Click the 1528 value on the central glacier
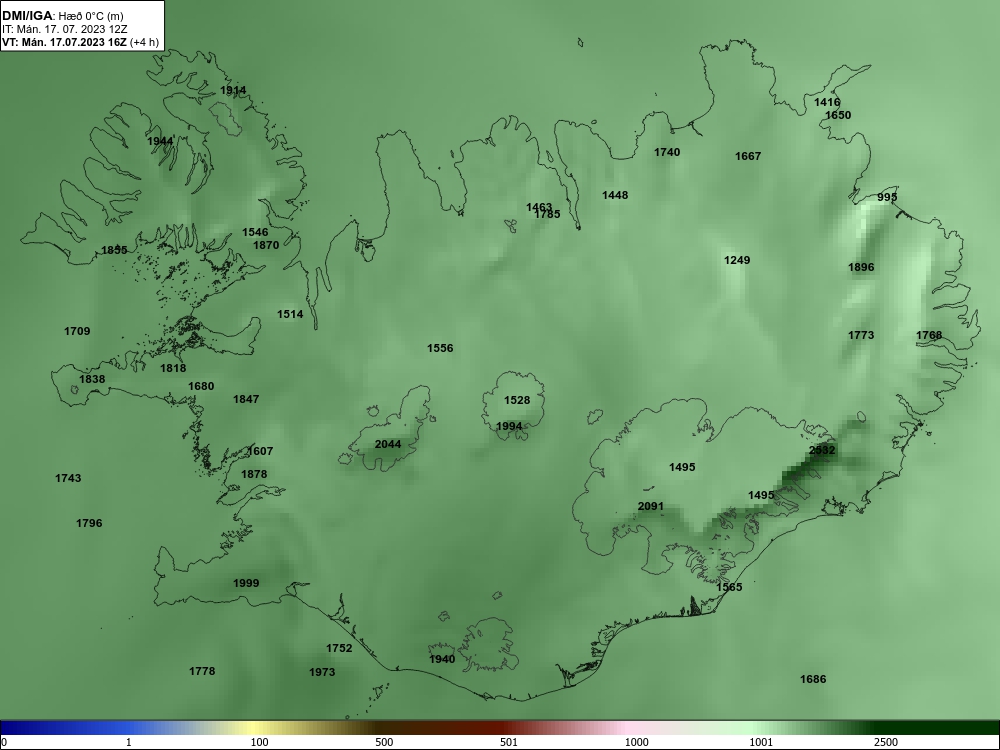1000x750 pixels. point(517,400)
